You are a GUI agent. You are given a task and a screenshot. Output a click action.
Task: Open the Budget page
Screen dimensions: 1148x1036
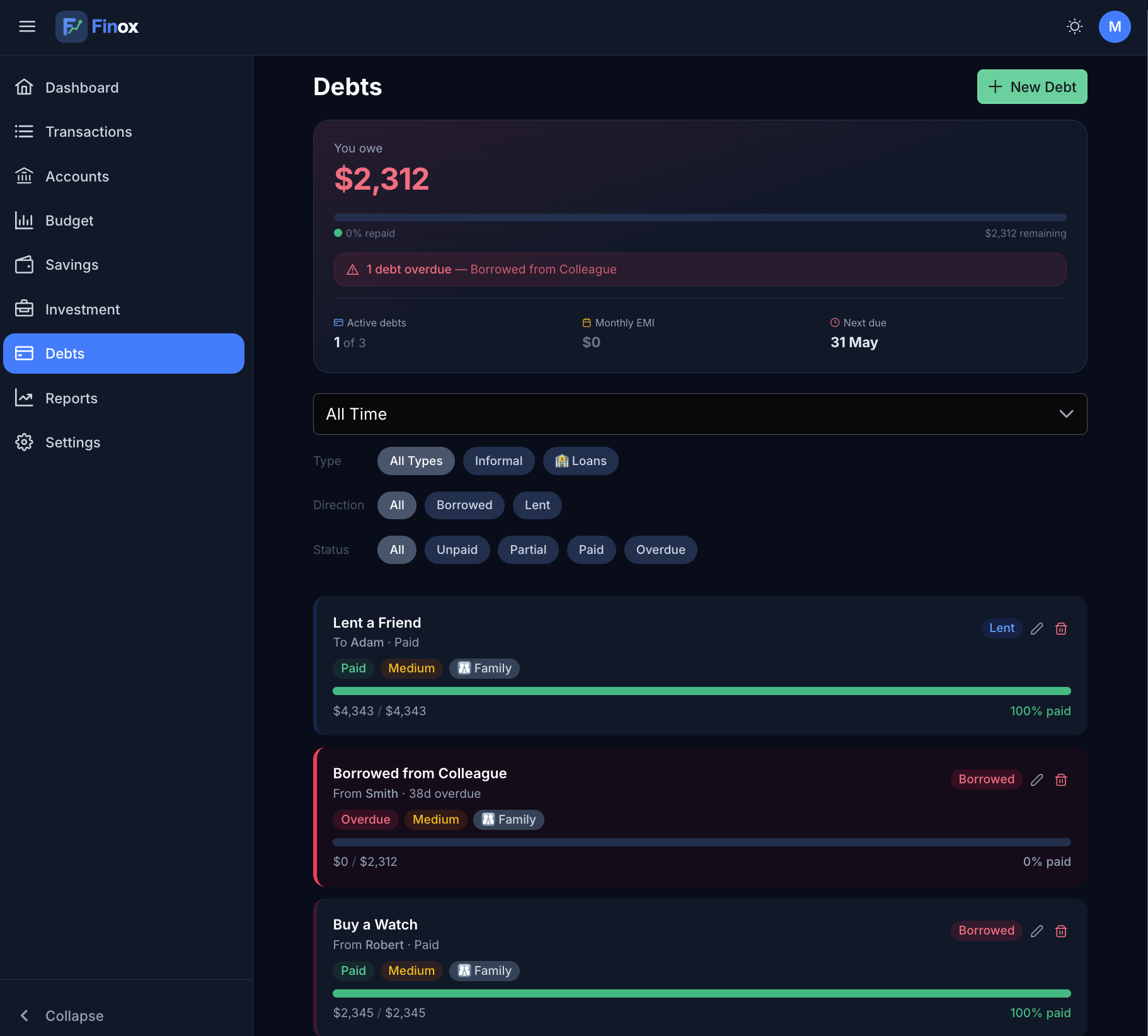click(123, 220)
